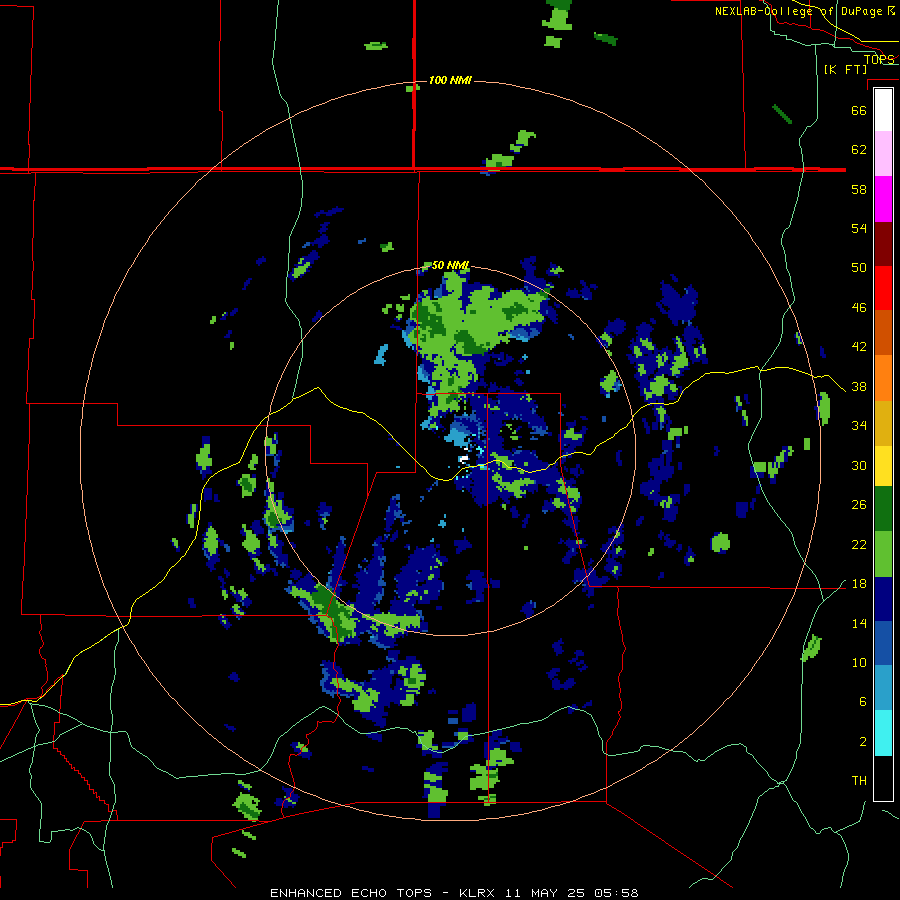Click the light green swatch between 18 and 22
Image resolution: width=900 pixels, height=900 pixels.
pos(883,554)
